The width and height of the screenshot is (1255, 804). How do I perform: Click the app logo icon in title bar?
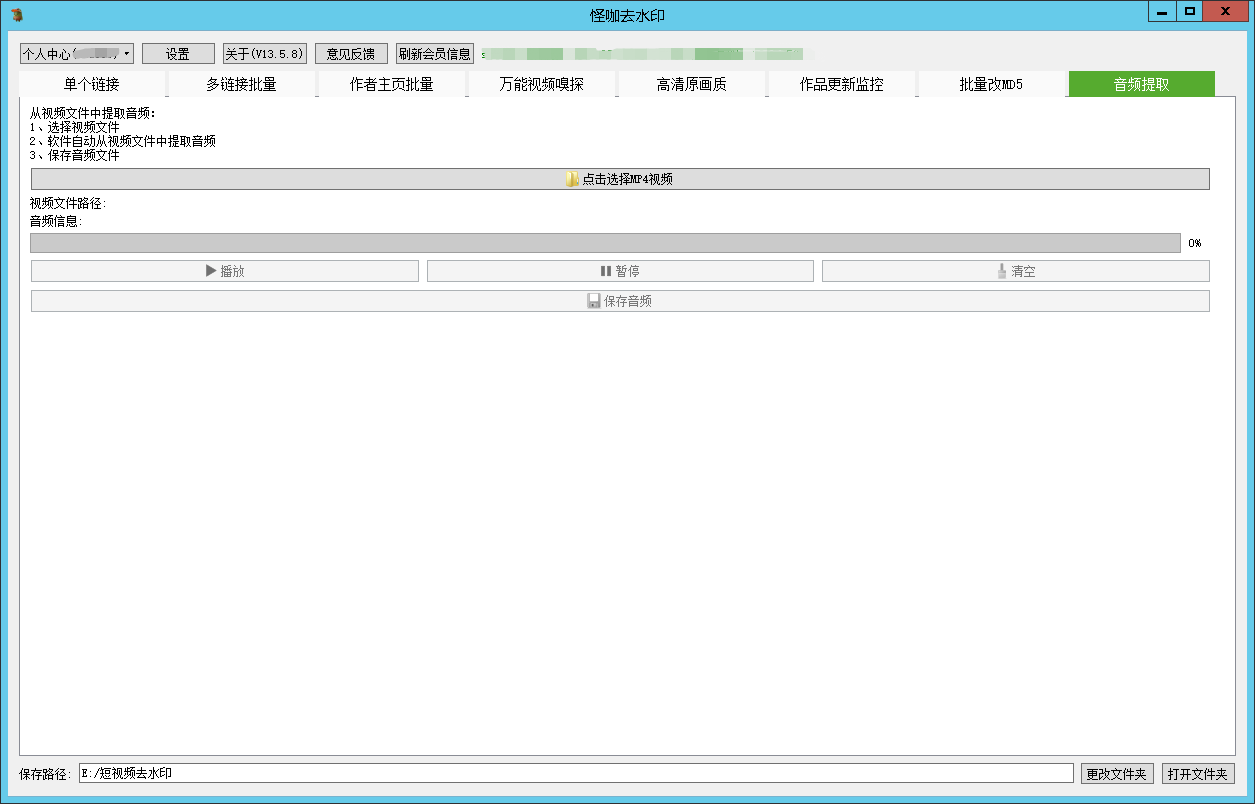pos(17,14)
